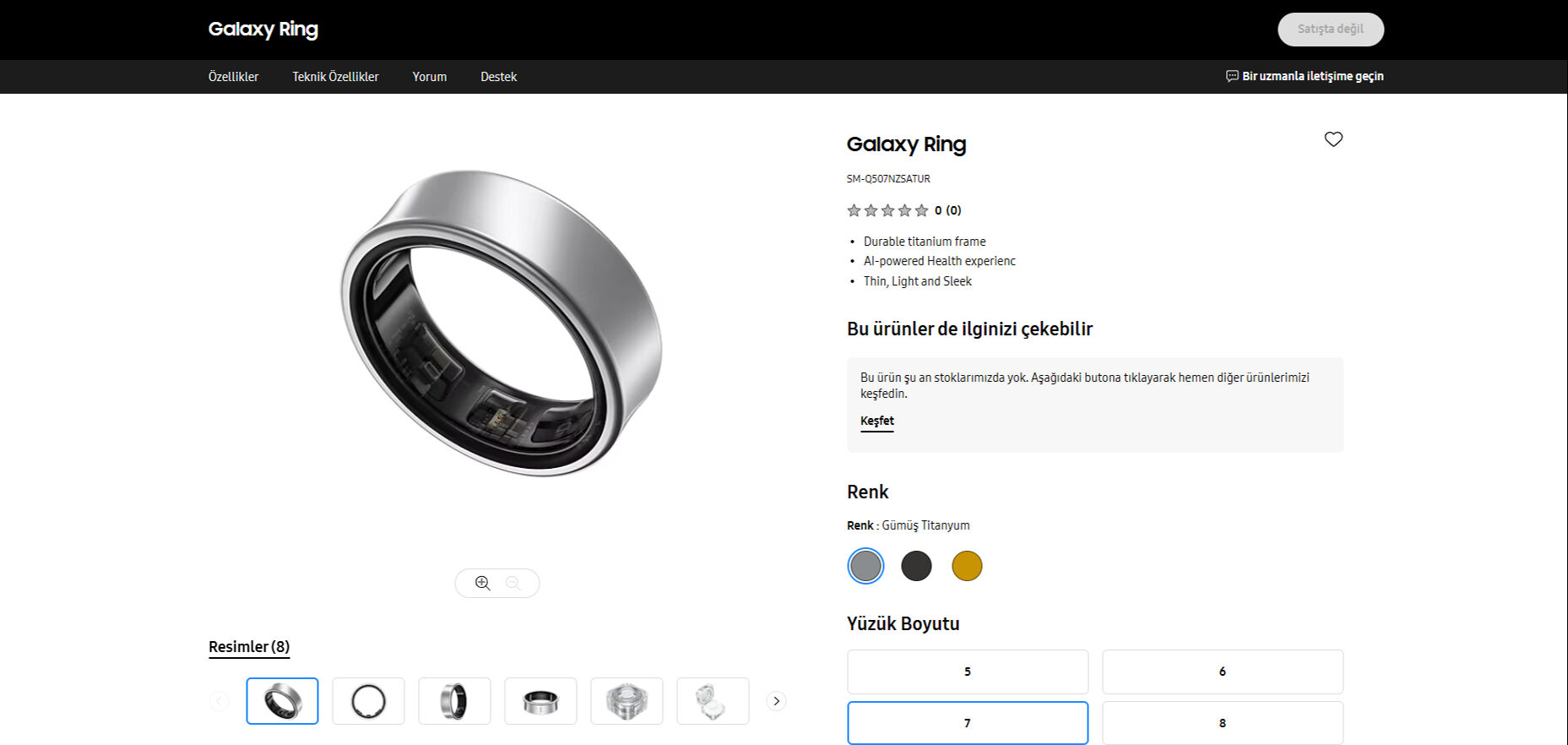Select the Gold Titanyum color swatch

click(x=968, y=565)
